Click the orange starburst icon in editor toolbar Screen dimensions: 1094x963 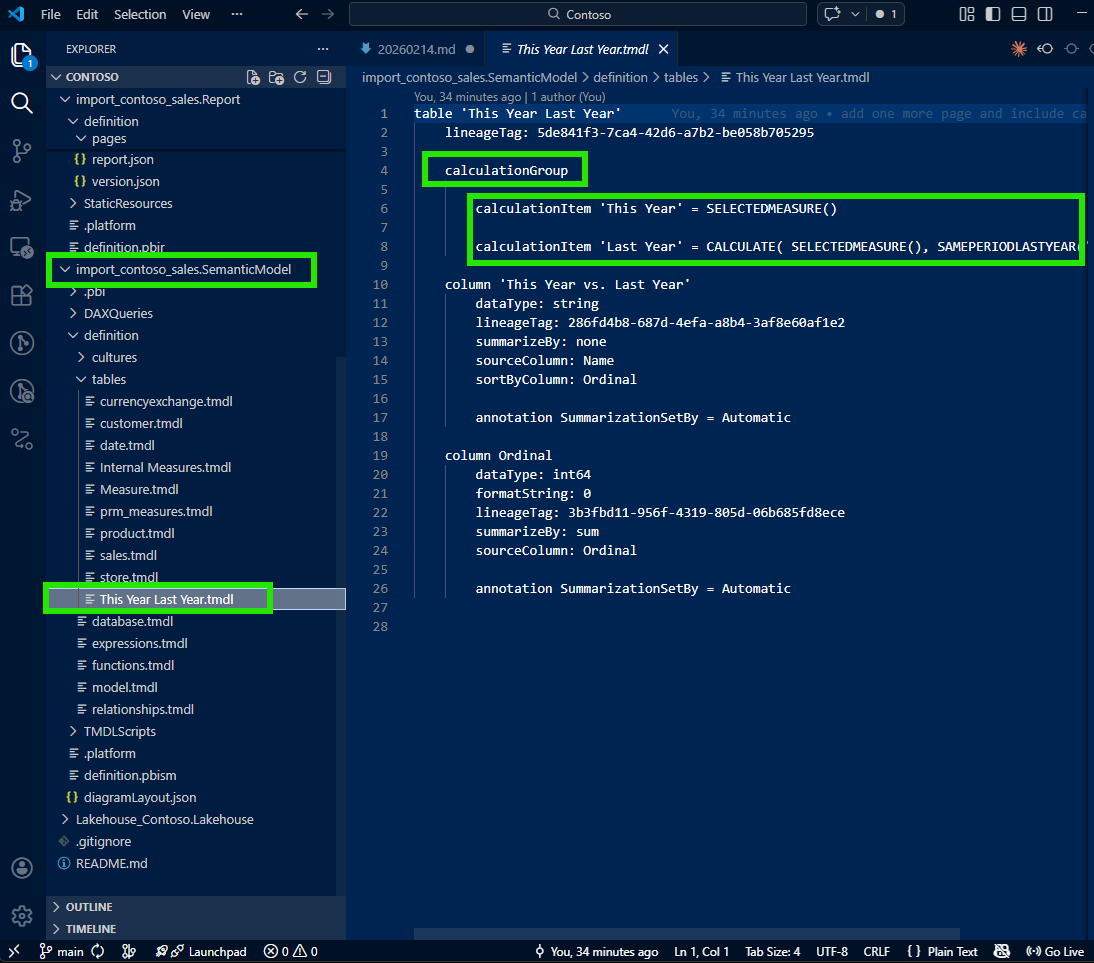point(1019,49)
